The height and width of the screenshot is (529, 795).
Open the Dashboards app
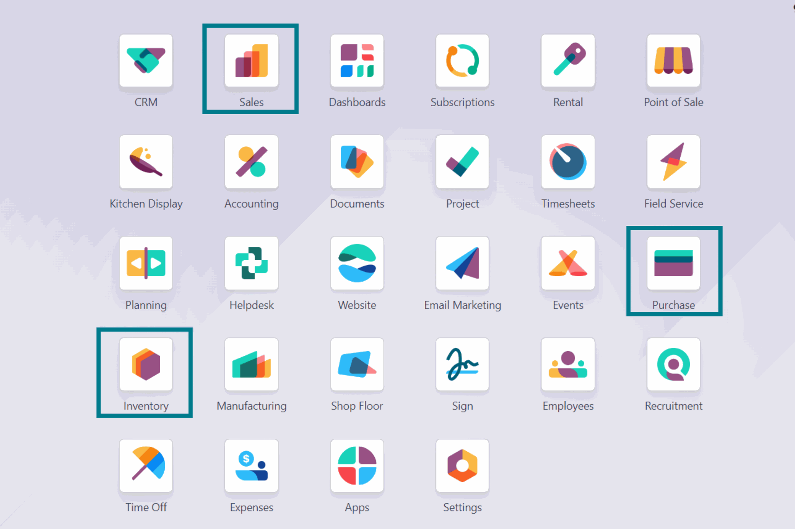point(357,61)
